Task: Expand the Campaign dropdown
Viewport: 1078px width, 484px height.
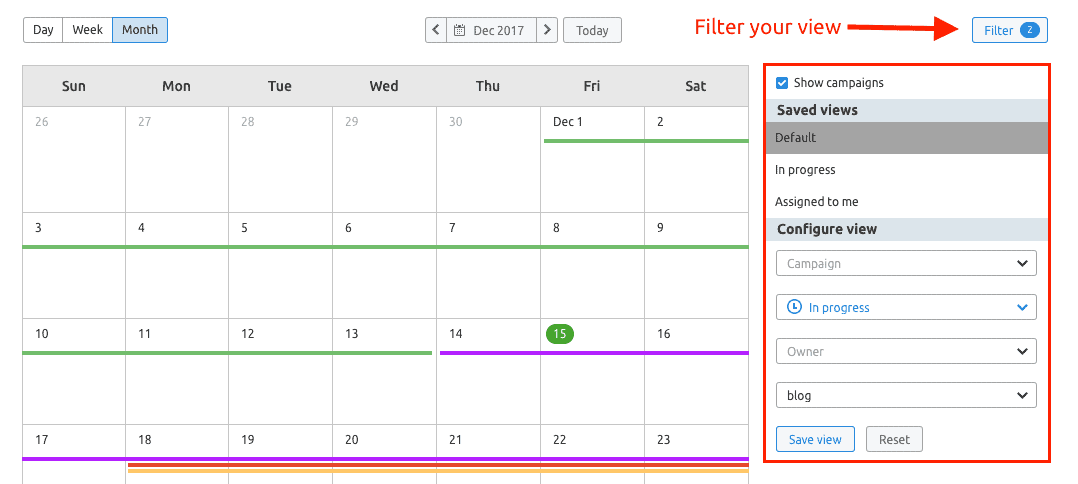Action: pyautogui.click(x=906, y=263)
